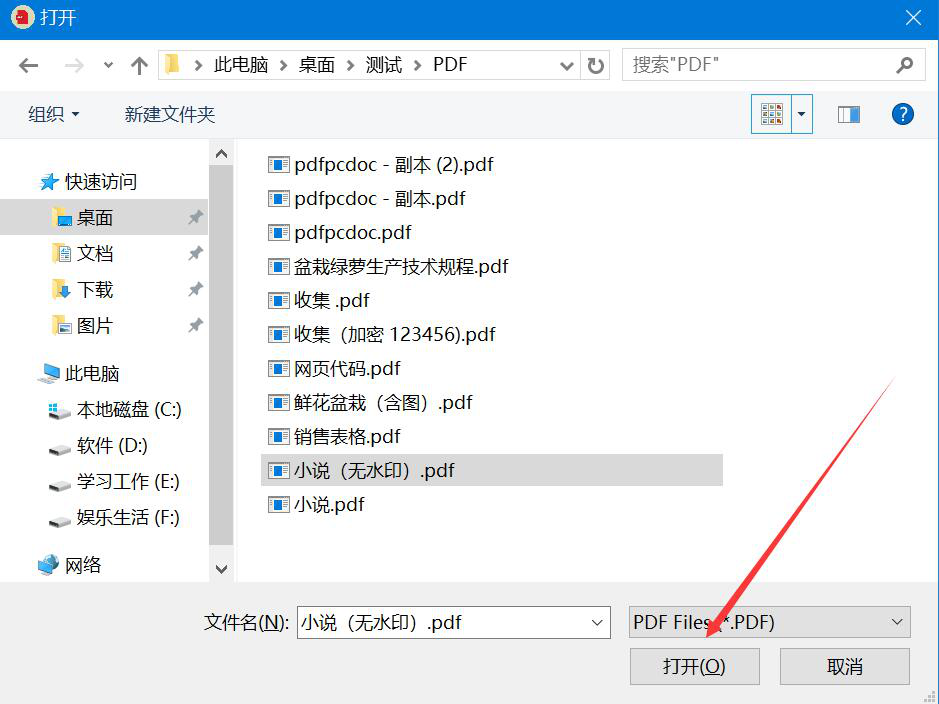Select 桌面 in quick access

click(x=104, y=217)
